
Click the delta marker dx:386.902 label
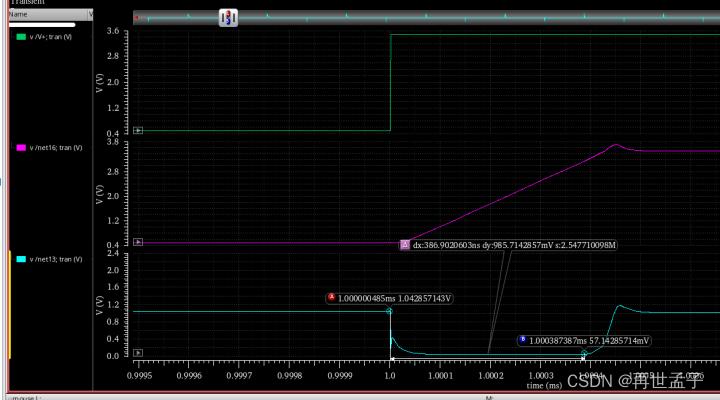508,245
